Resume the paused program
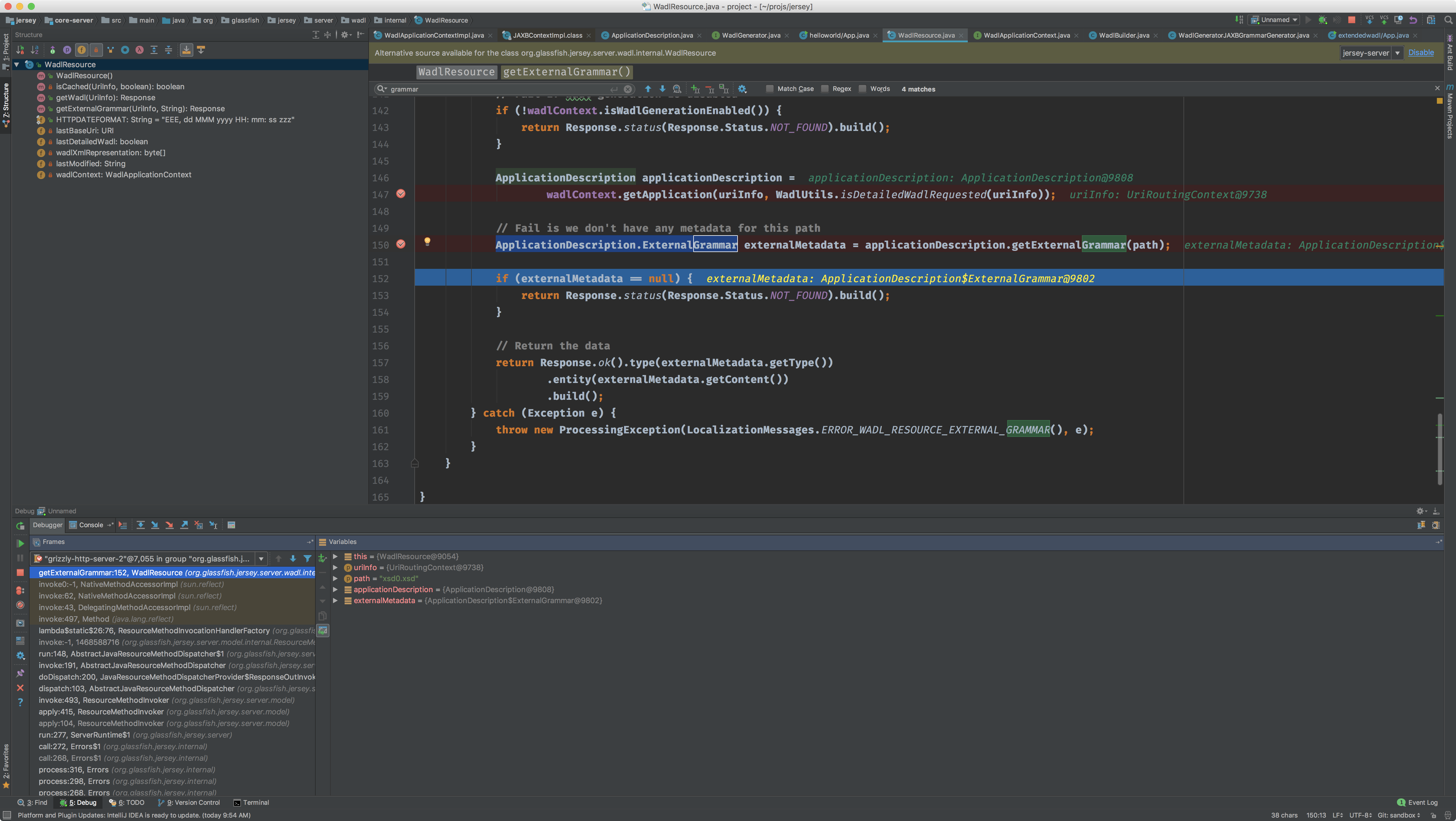The width and height of the screenshot is (1456, 821). pyautogui.click(x=20, y=543)
